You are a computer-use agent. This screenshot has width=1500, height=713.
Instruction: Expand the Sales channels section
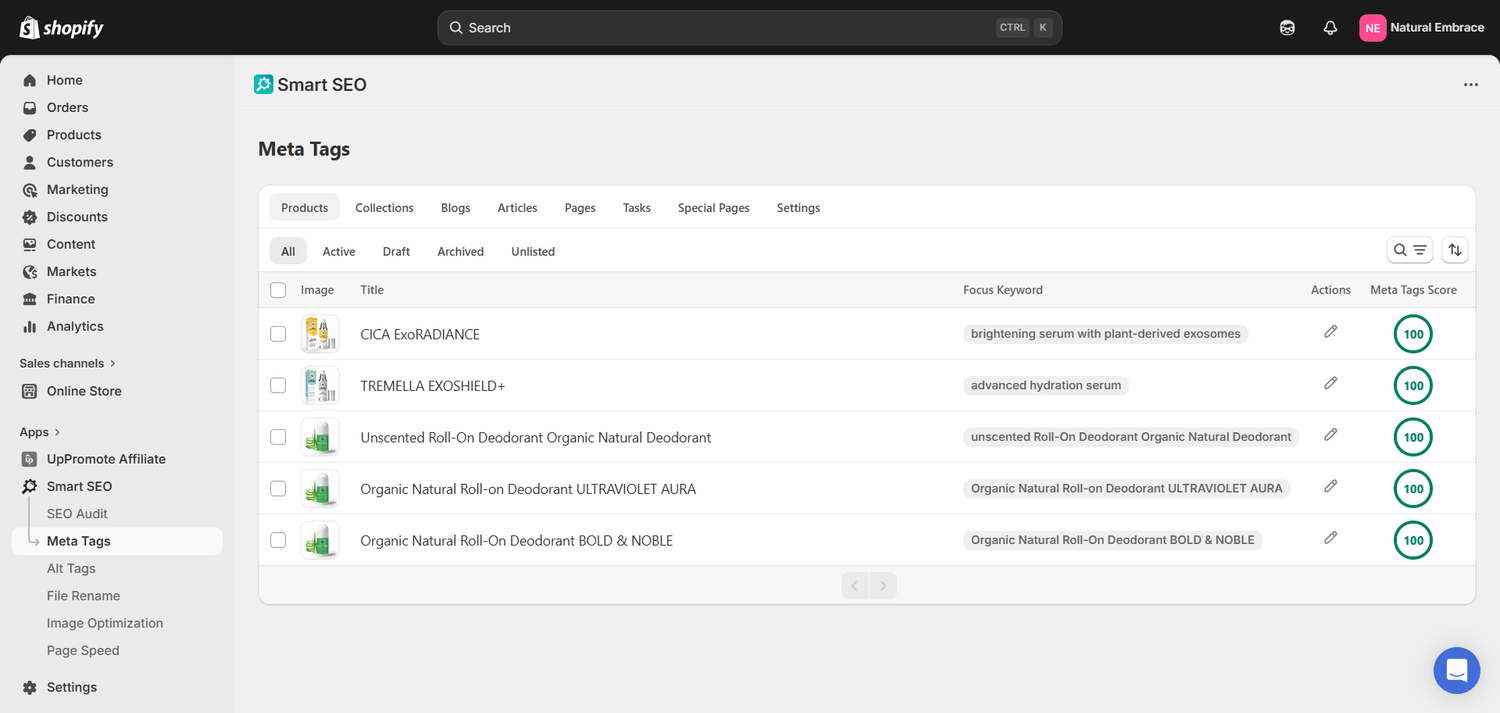click(68, 363)
